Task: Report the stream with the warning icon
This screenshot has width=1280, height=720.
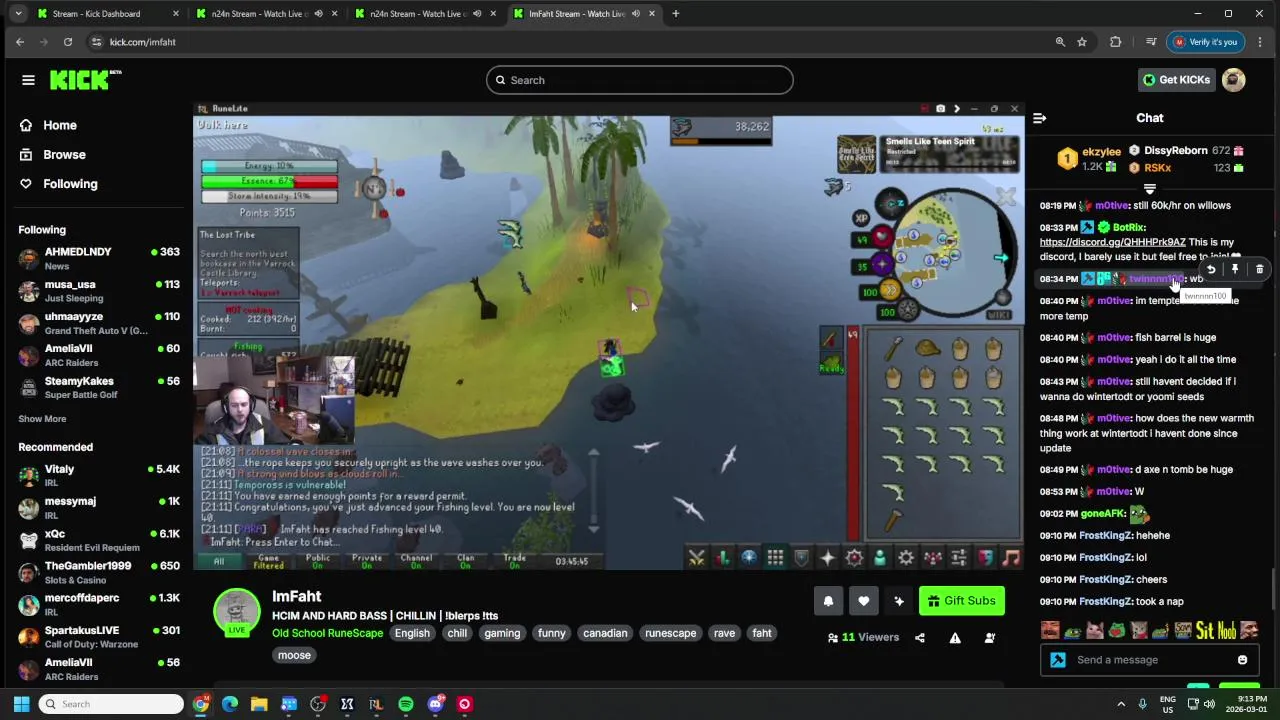Action: click(x=955, y=638)
